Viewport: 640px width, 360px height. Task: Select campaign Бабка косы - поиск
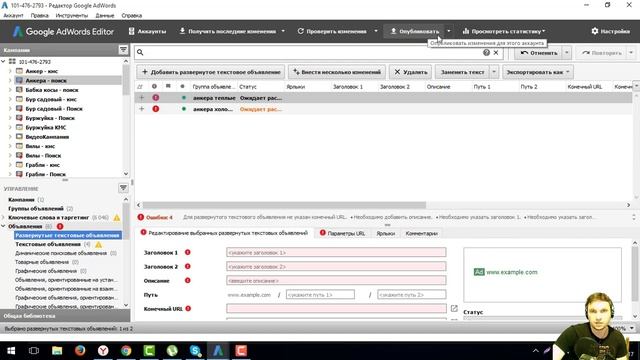[52, 90]
